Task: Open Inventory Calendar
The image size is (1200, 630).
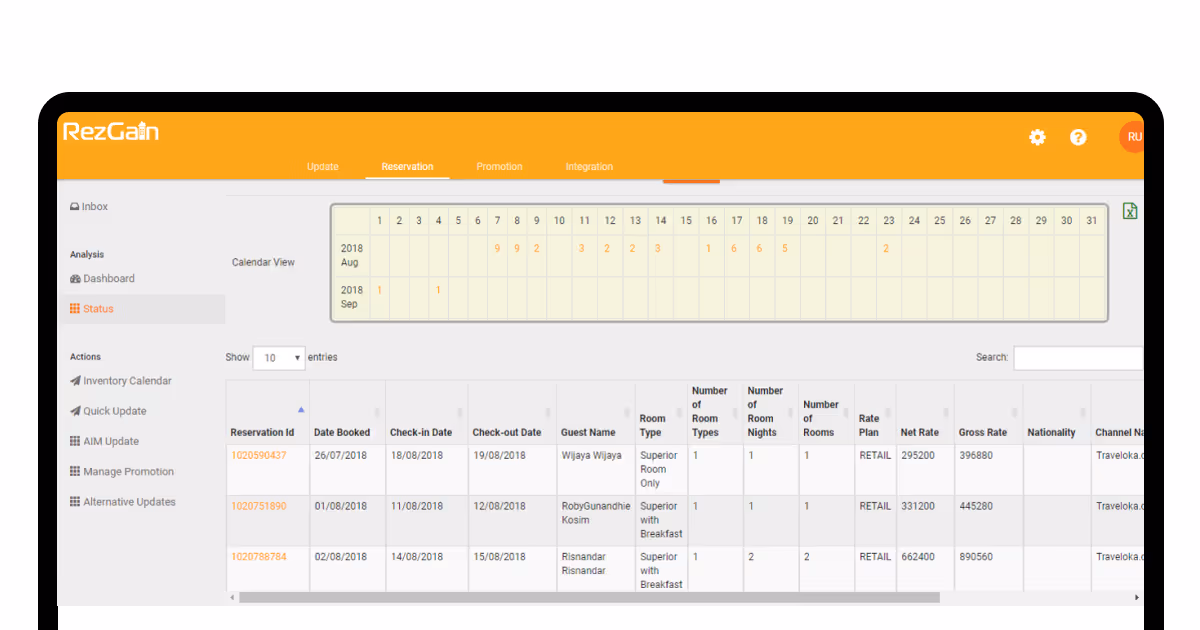Action: 120,381
